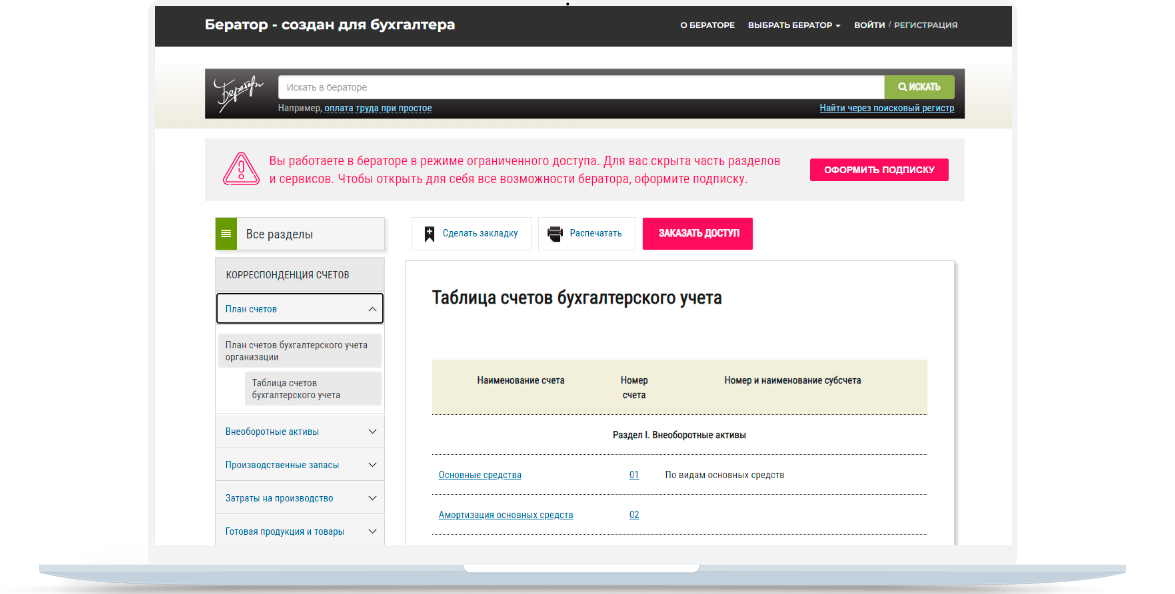Select Производственные запасы in sidebar
The height and width of the screenshot is (594, 1175).
pyautogui.click(x=282, y=465)
